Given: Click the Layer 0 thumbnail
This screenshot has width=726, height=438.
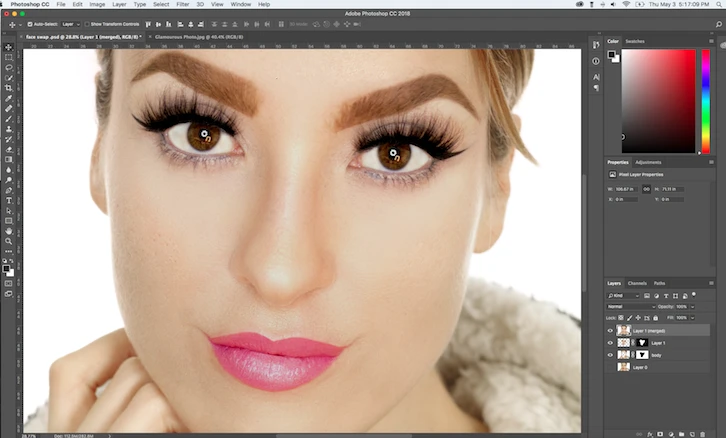Looking at the screenshot, I should point(624,367).
